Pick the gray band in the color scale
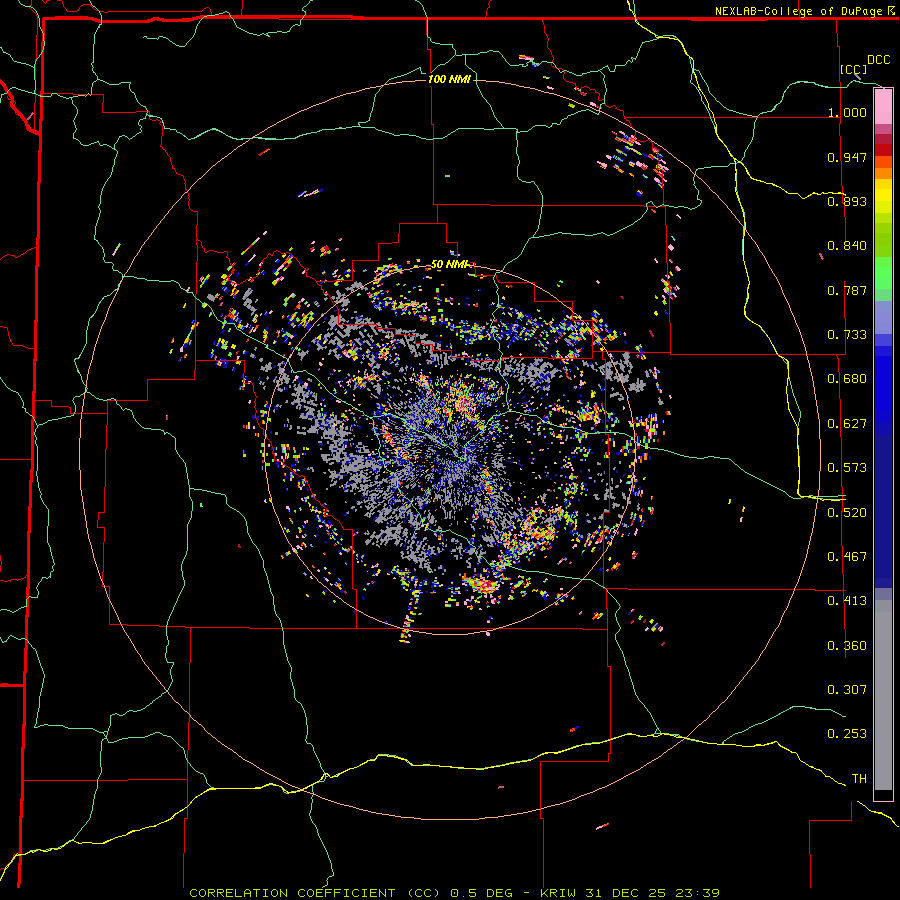Screen dimensions: 900x900 click(883, 695)
